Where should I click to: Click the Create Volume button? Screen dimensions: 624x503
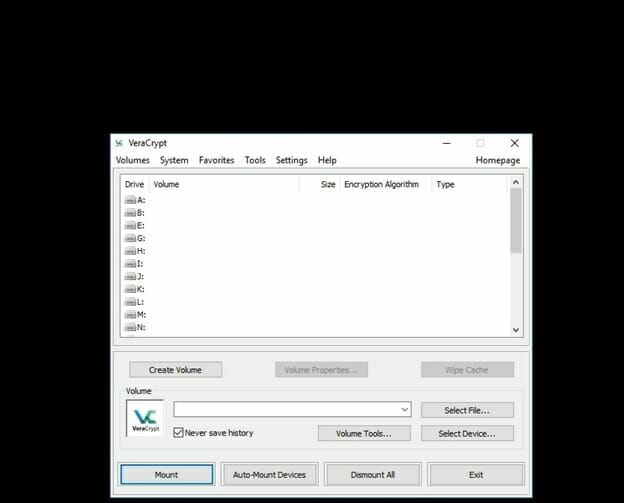176,370
